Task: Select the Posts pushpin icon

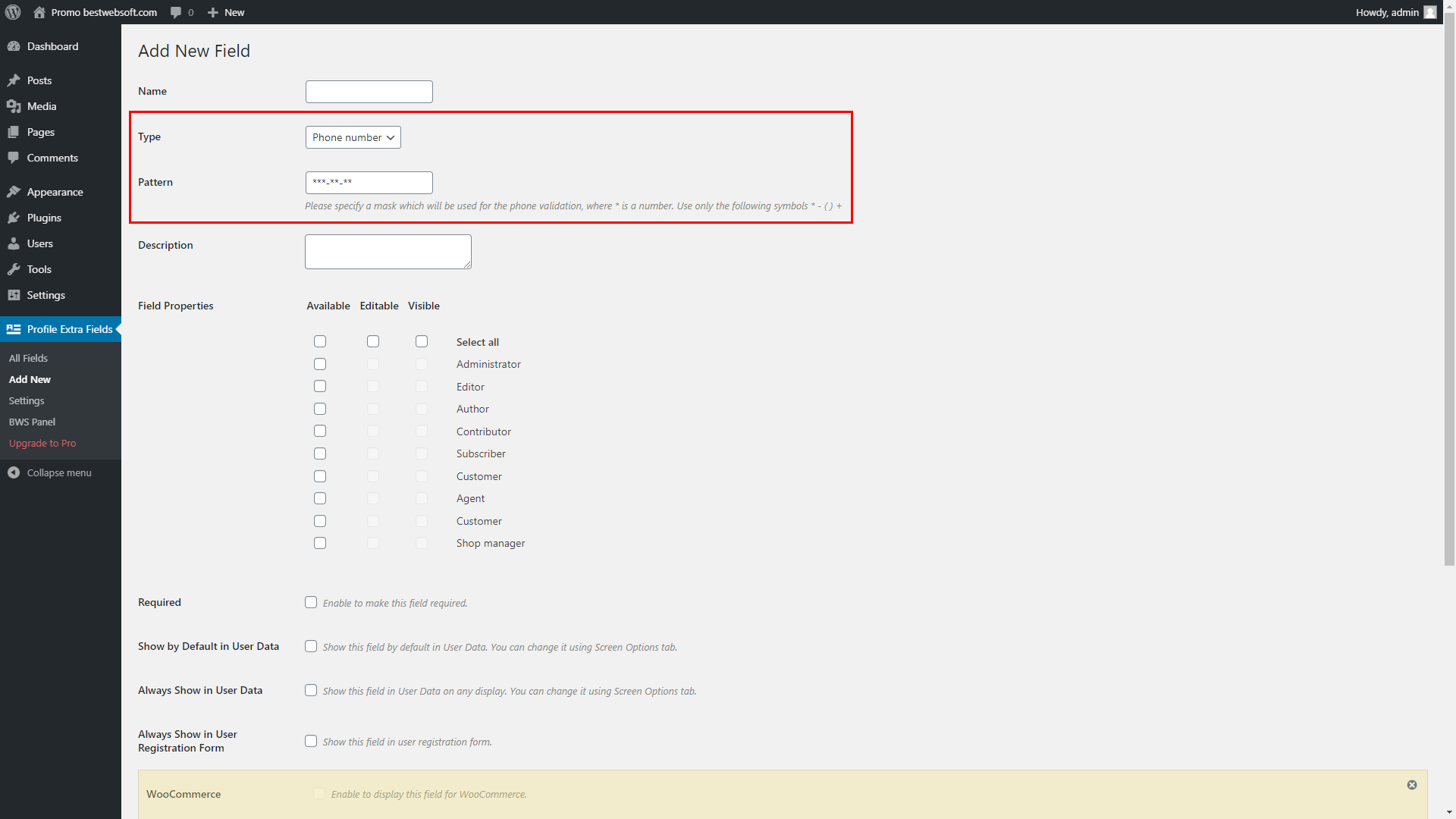Action: [x=14, y=80]
